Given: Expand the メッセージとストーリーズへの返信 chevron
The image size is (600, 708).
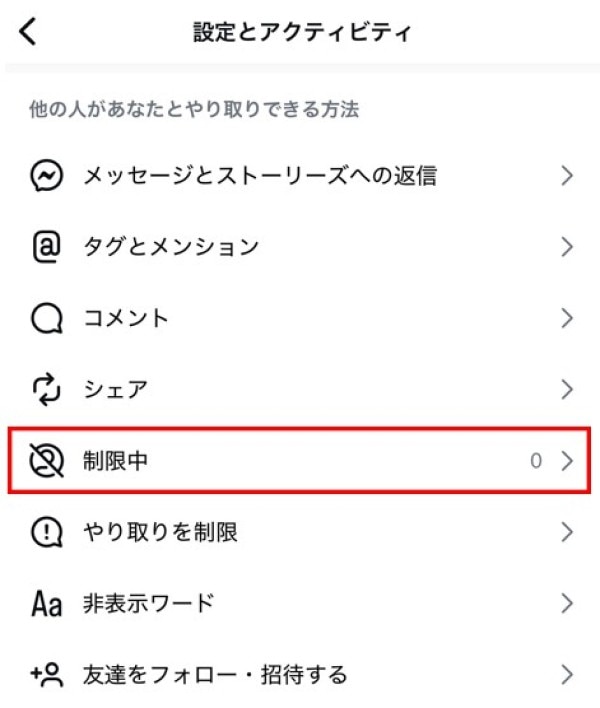Looking at the screenshot, I should [567, 177].
